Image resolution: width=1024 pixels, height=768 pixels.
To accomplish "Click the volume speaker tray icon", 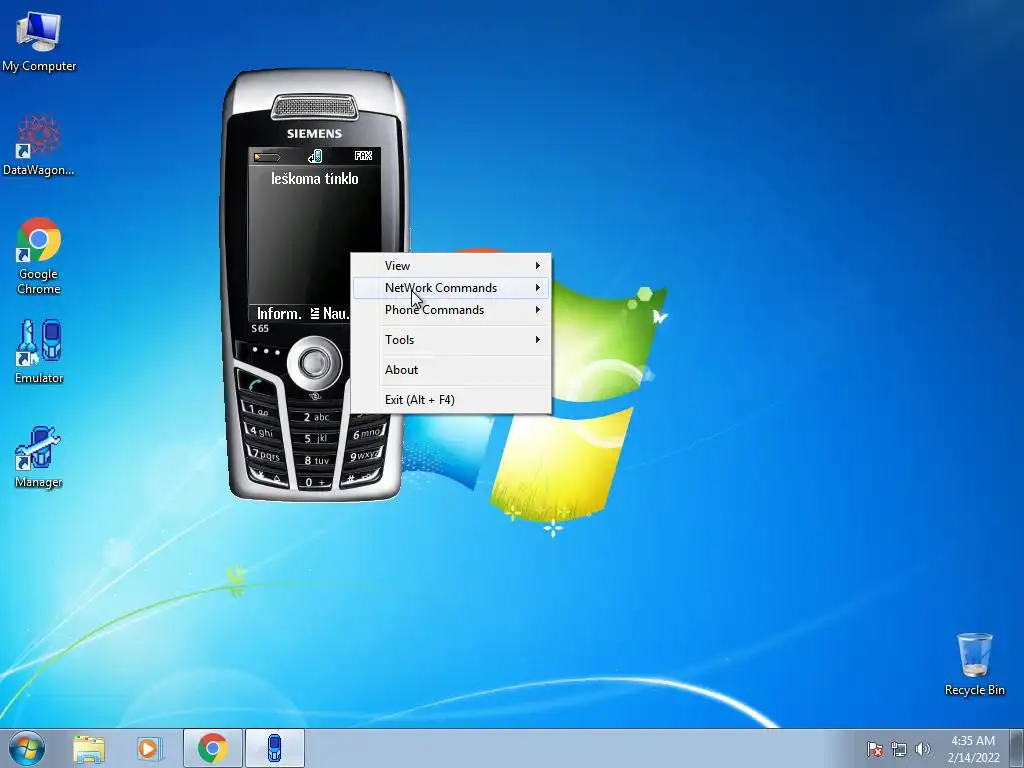I will [922, 749].
